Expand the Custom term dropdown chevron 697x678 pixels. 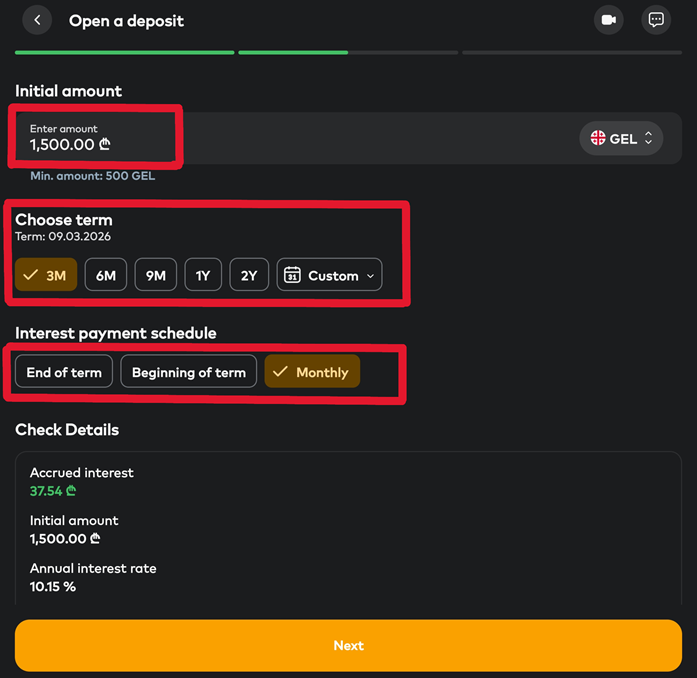(x=371, y=276)
